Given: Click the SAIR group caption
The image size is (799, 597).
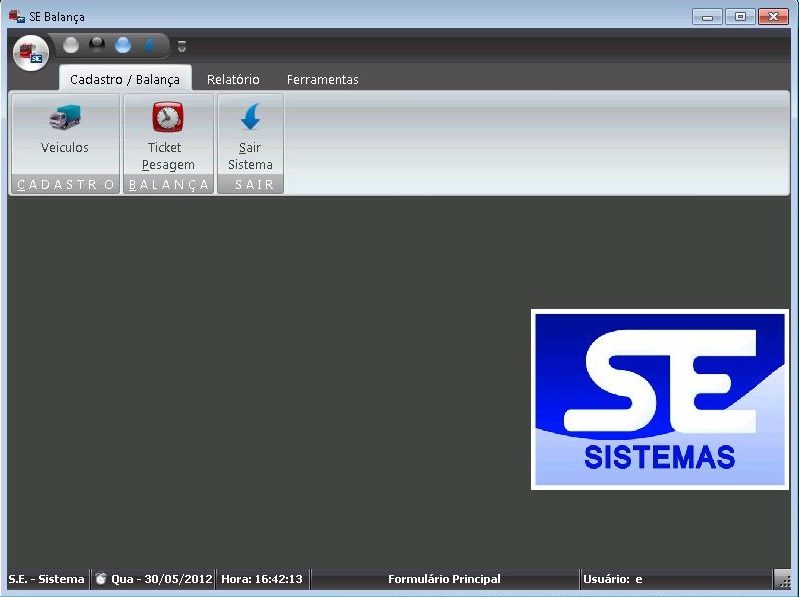Looking at the screenshot, I should [x=251, y=185].
